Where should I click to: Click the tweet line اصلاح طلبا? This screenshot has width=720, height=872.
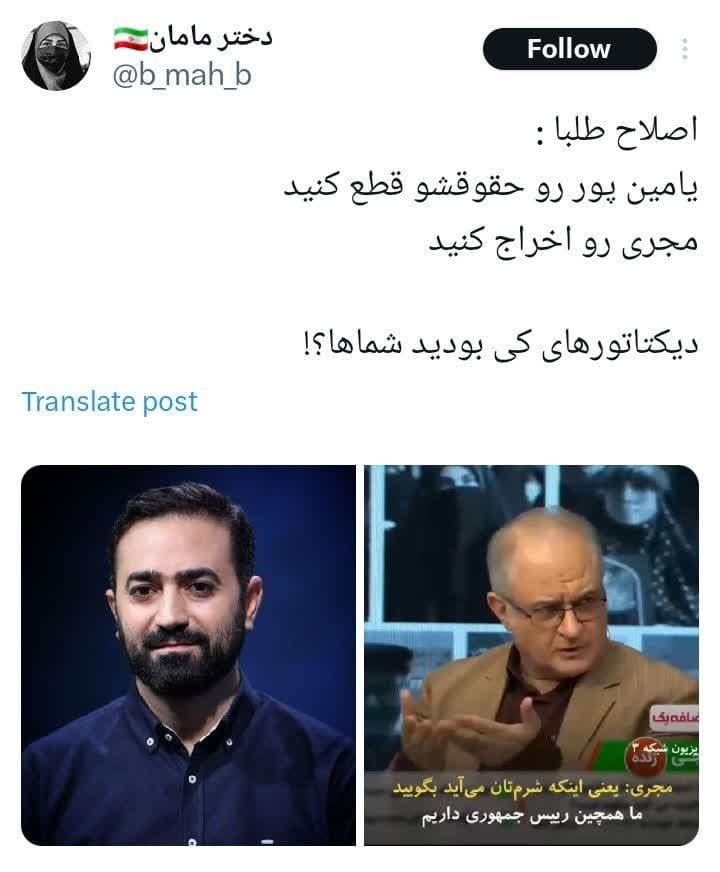tap(616, 131)
